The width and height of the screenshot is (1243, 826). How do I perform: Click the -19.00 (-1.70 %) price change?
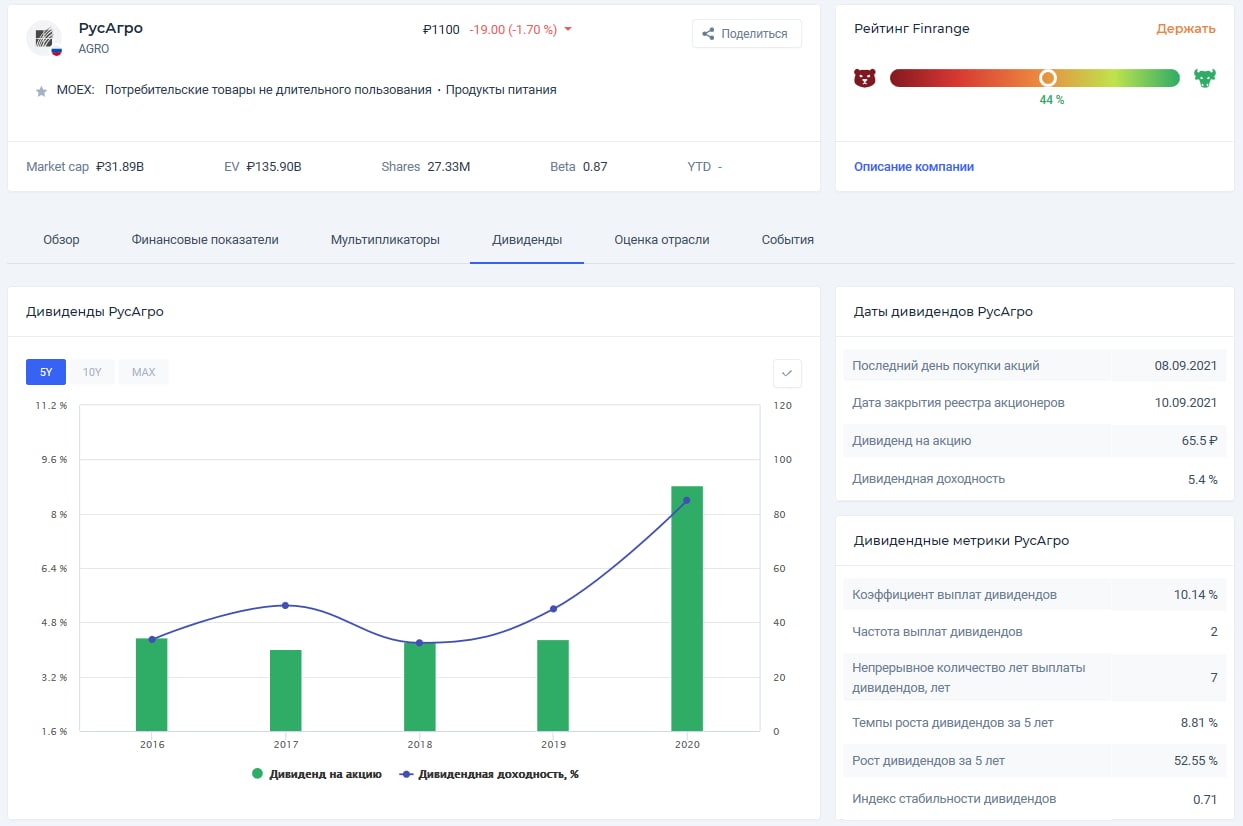513,30
